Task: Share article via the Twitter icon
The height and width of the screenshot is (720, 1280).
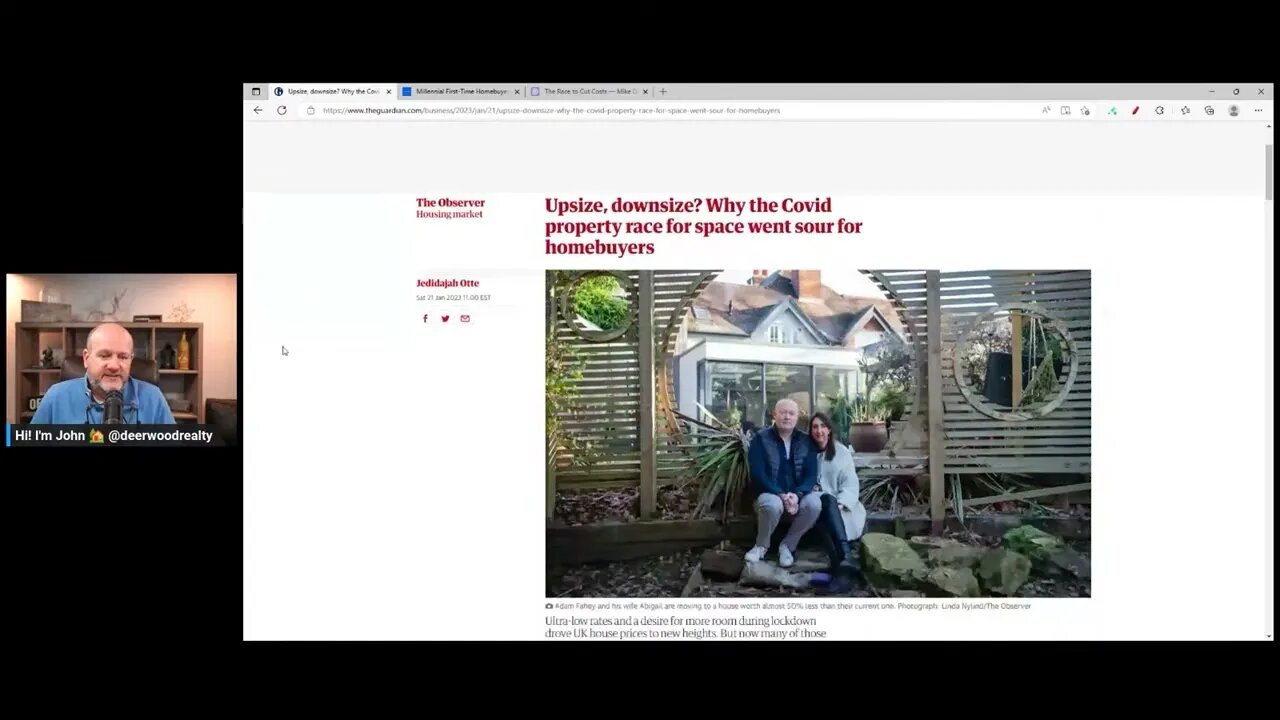Action: pyautogui.click(x=445, y=318)
